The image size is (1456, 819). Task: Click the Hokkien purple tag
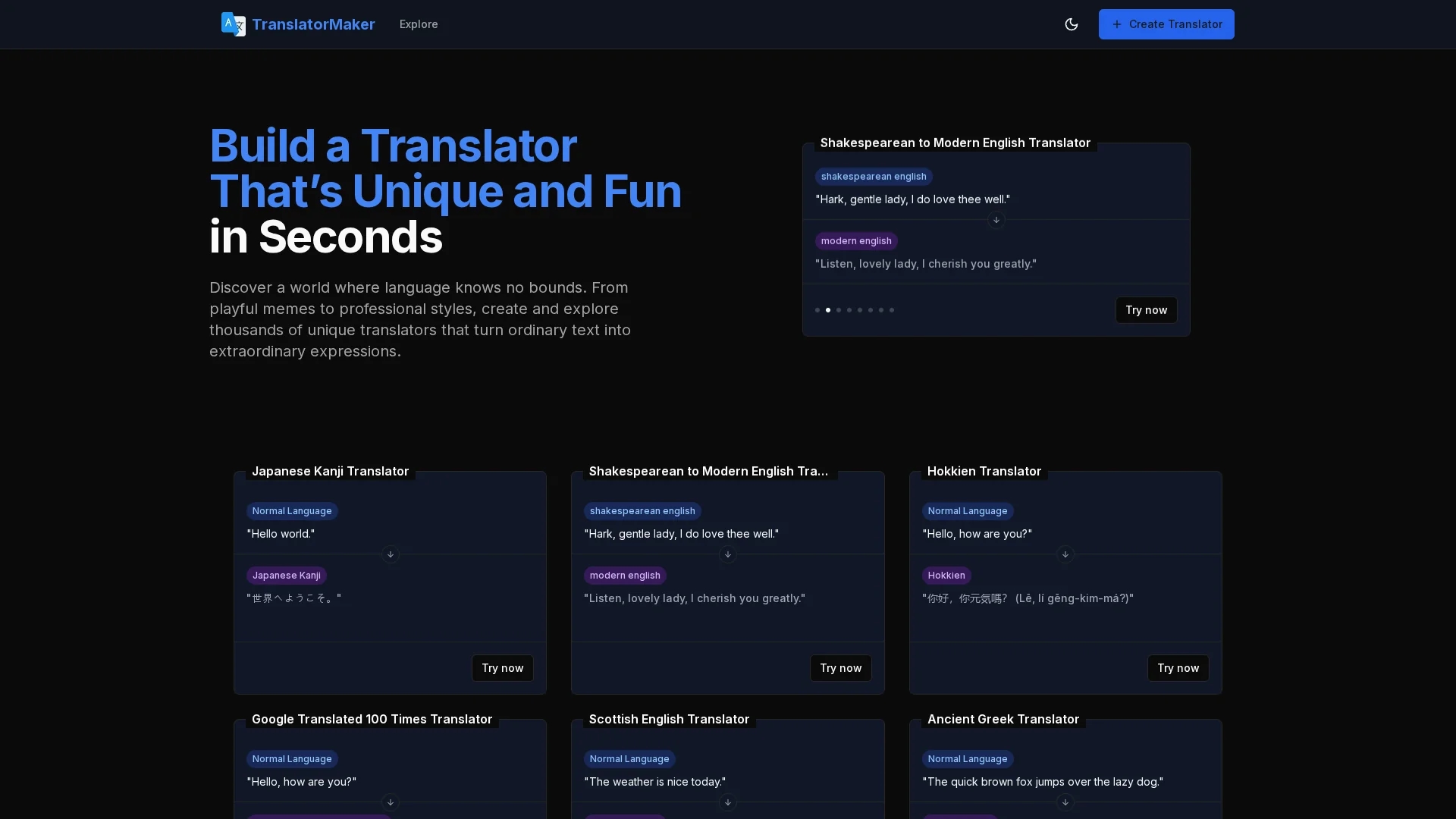(x=946, y=576)
